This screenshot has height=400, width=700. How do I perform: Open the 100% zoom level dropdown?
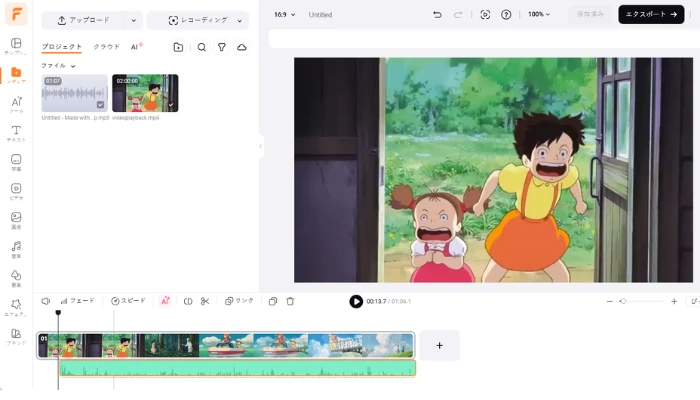pyautogui.click(x=539, y=14)
